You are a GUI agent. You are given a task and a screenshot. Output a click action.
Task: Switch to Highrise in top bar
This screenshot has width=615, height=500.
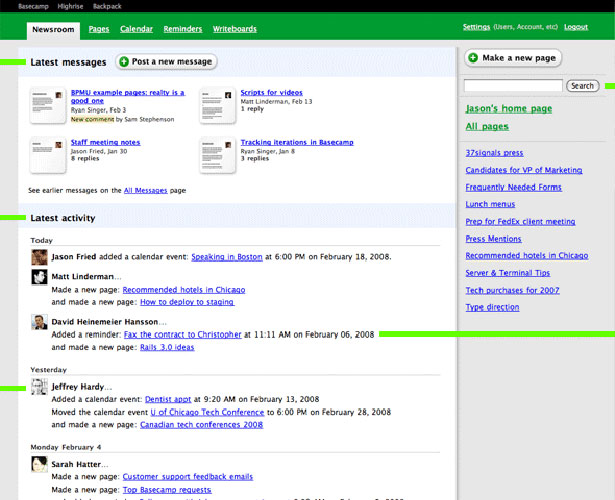click(70, 6)
